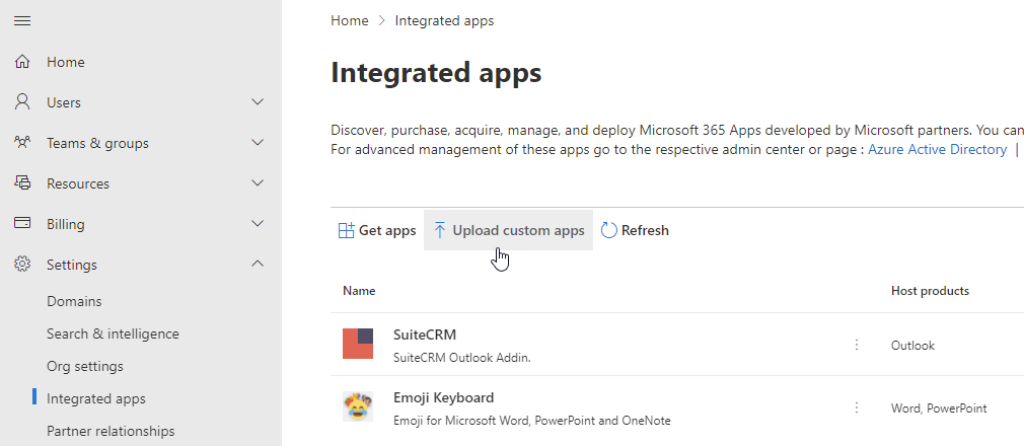Expand the Billing section chevron
The height and width of the screenshot is (446, 1024).
(x=257, y=224)
